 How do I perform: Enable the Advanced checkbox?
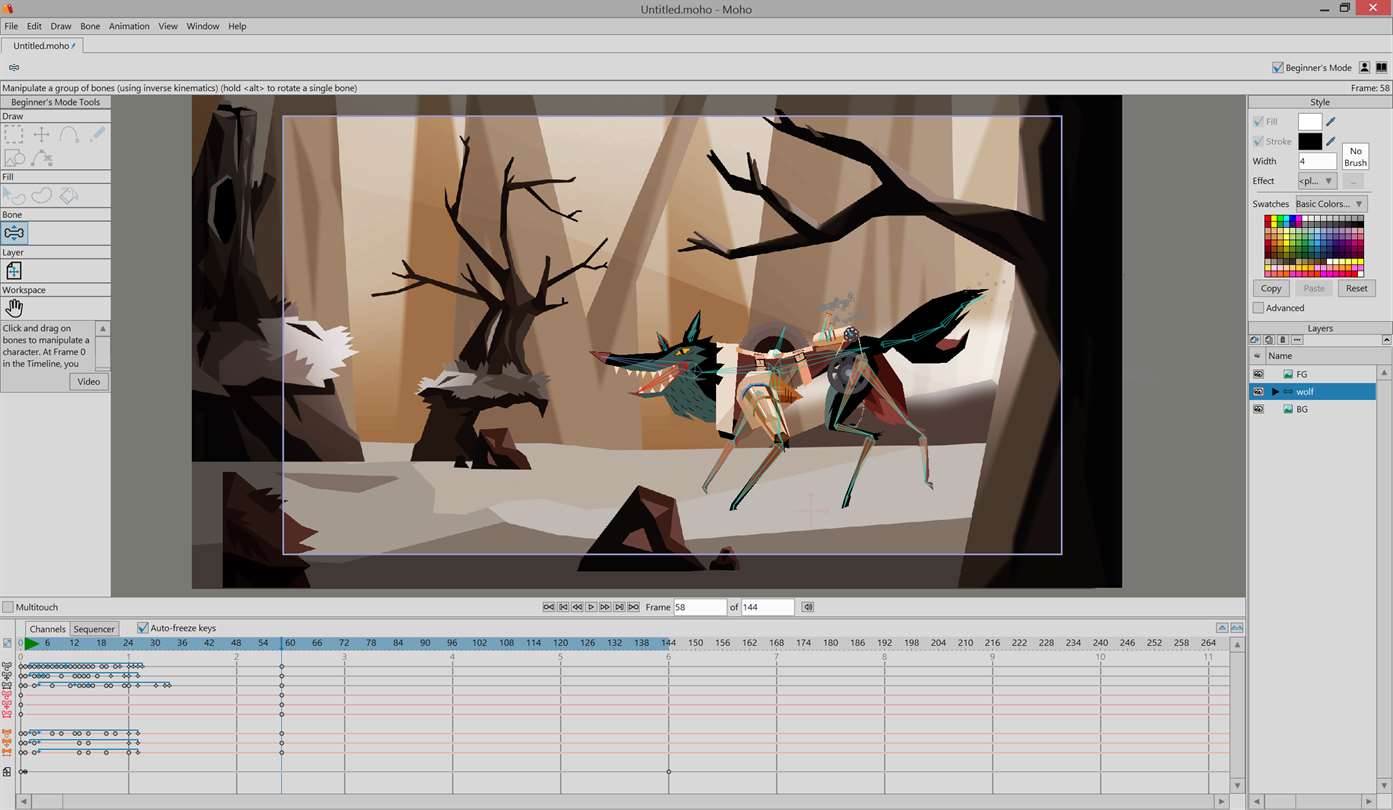[x=1258, y=308]
